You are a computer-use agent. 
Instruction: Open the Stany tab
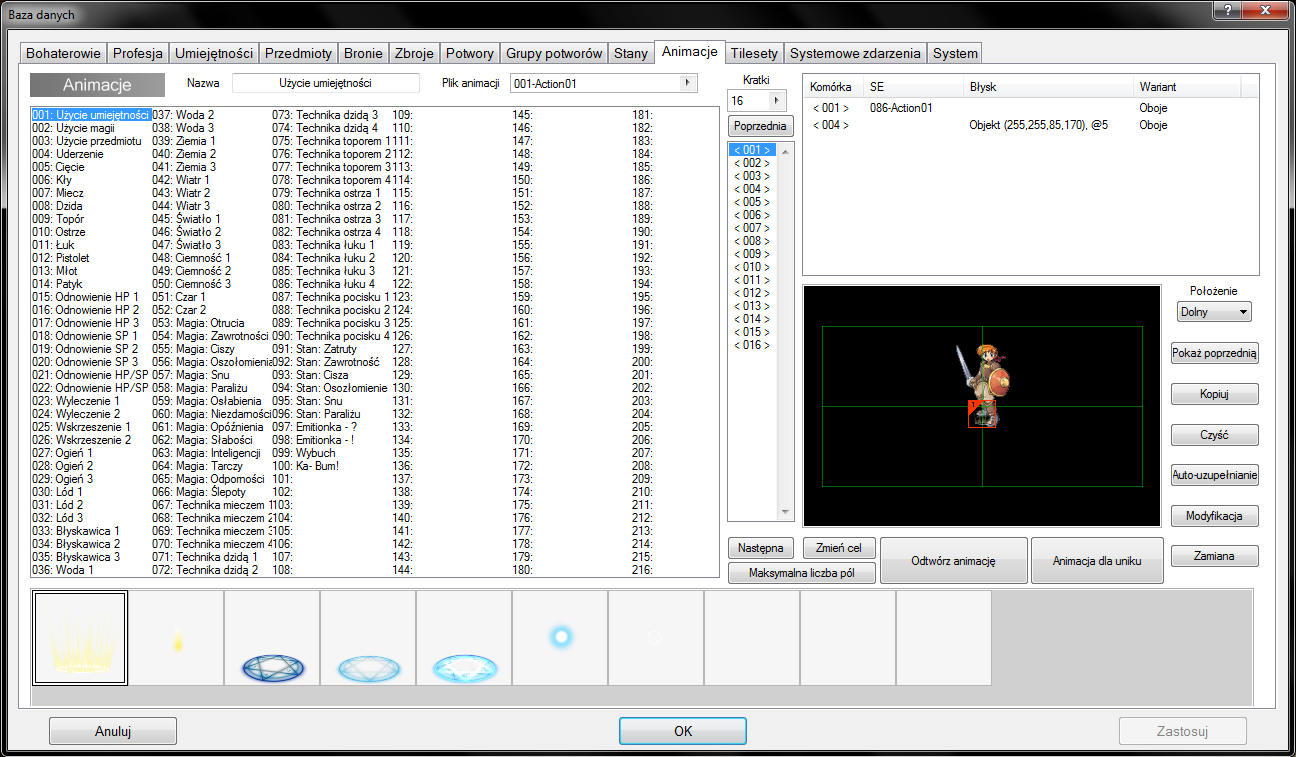tap(631, 53)
